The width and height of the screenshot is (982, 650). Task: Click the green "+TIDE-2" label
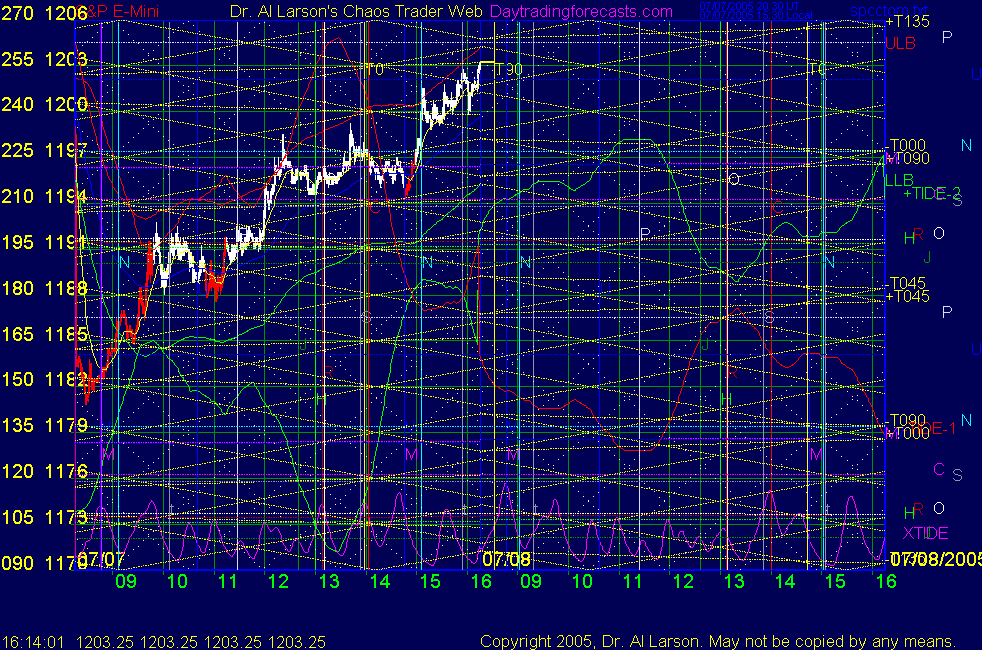tap(932, 193)
